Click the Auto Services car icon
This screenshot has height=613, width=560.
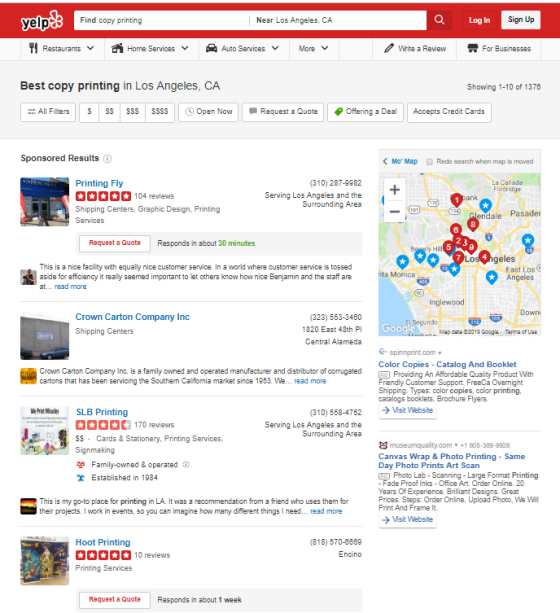coord(212,48)
